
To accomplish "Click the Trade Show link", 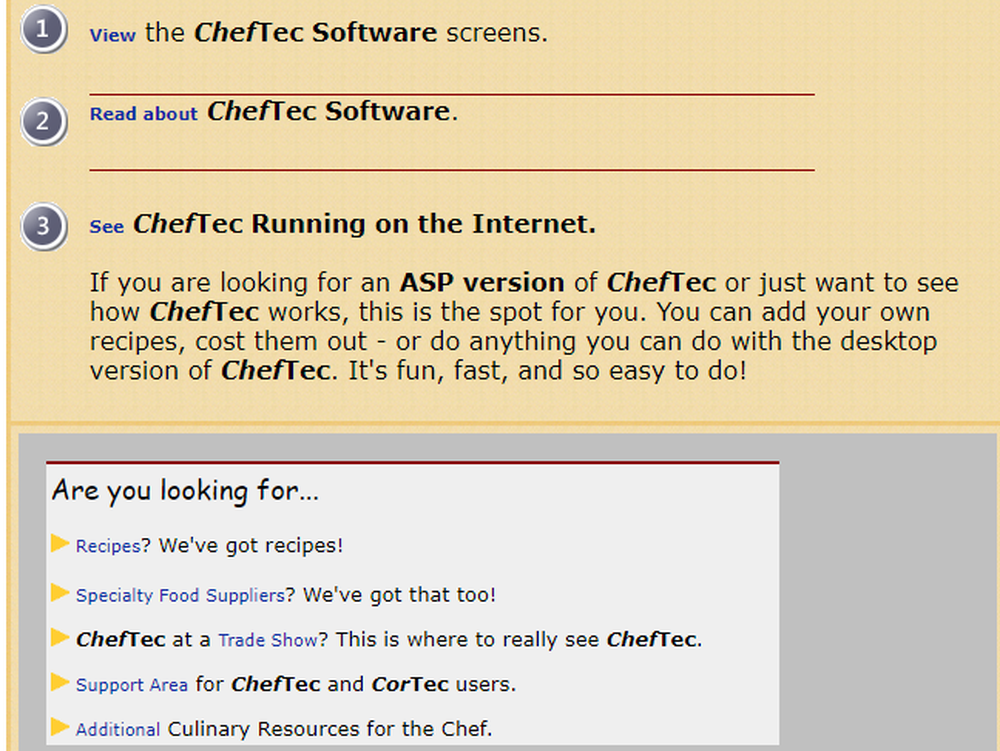I will 268,639.
